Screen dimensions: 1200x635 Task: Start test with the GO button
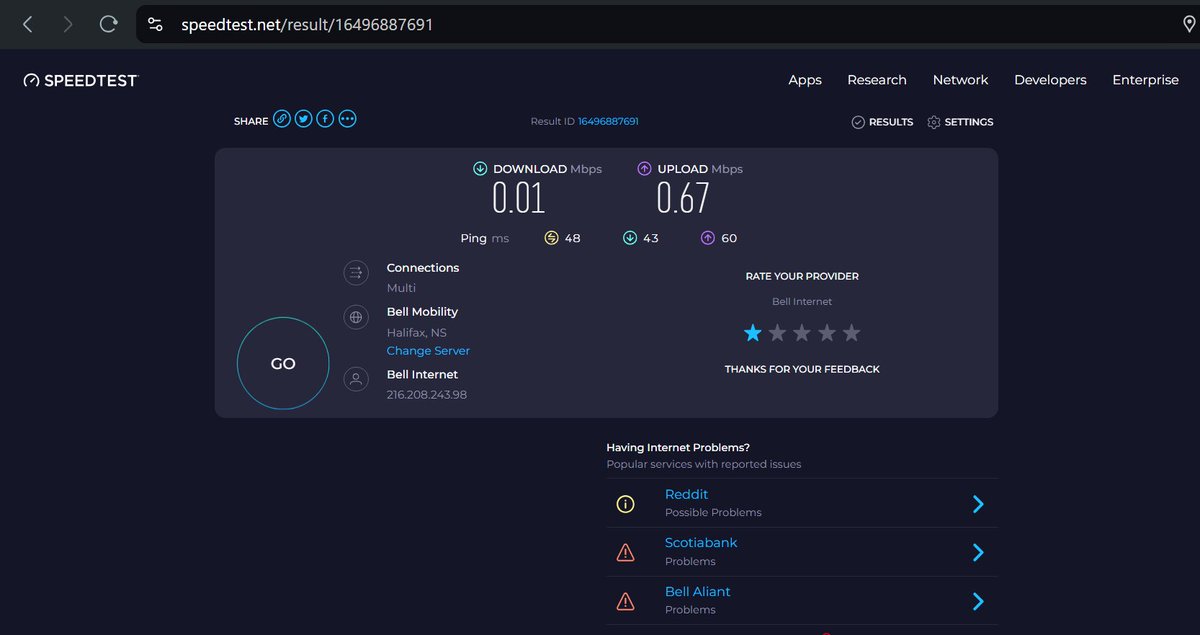click(x=283, y=364)
